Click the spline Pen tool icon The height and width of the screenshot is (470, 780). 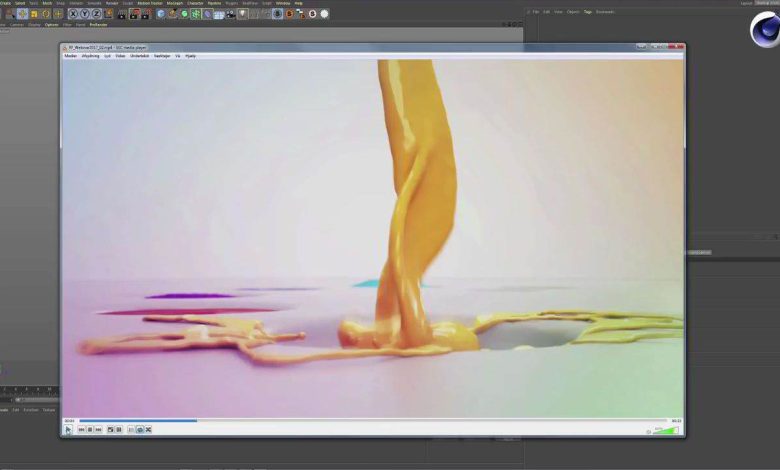[x=172, y=14]
